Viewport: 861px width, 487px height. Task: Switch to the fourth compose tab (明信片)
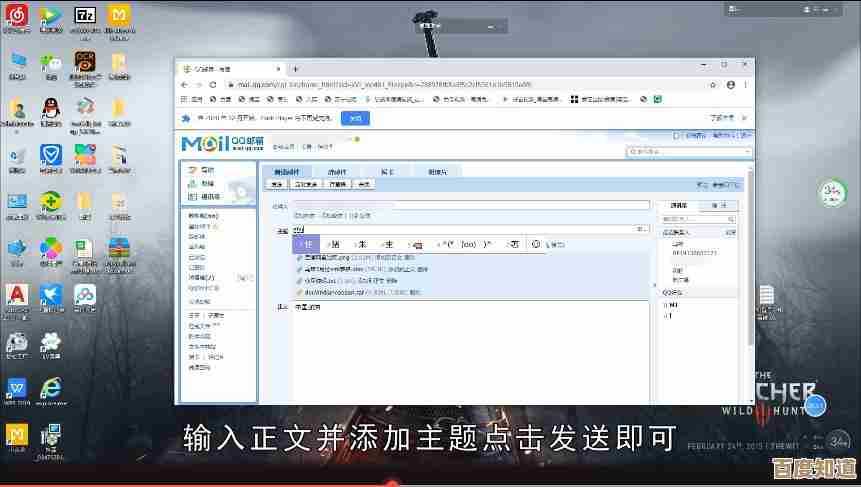coord(438,172)
